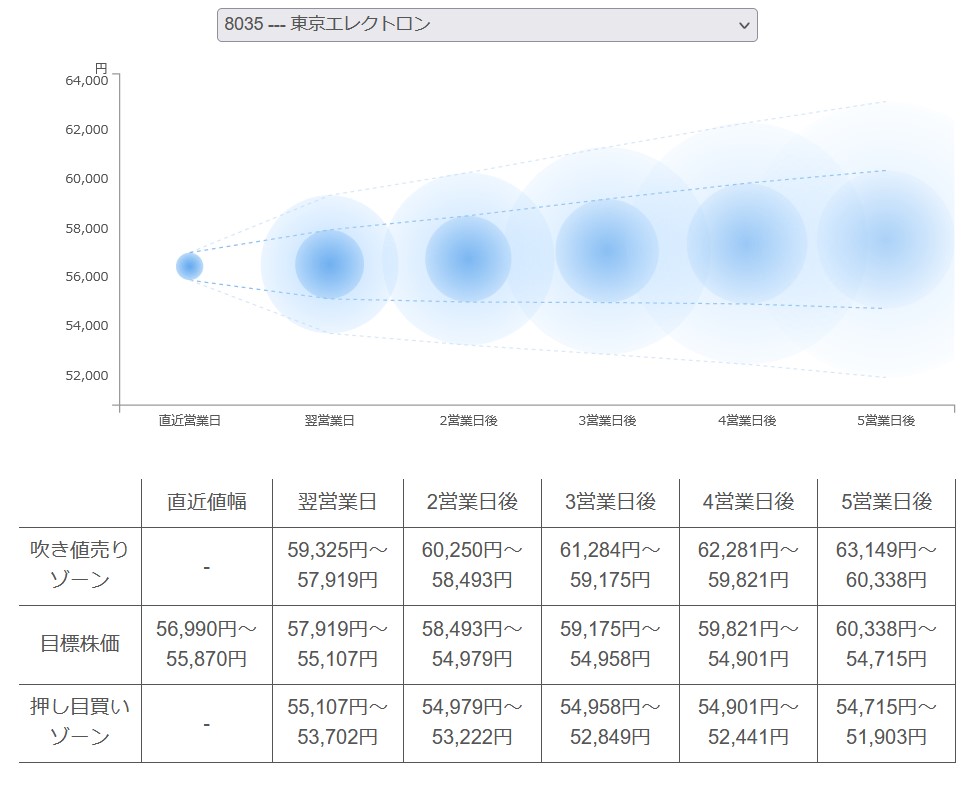975x797 pixels.
Task: Click cell 57,919円～55,107円
Action: (x=338, y=644)
